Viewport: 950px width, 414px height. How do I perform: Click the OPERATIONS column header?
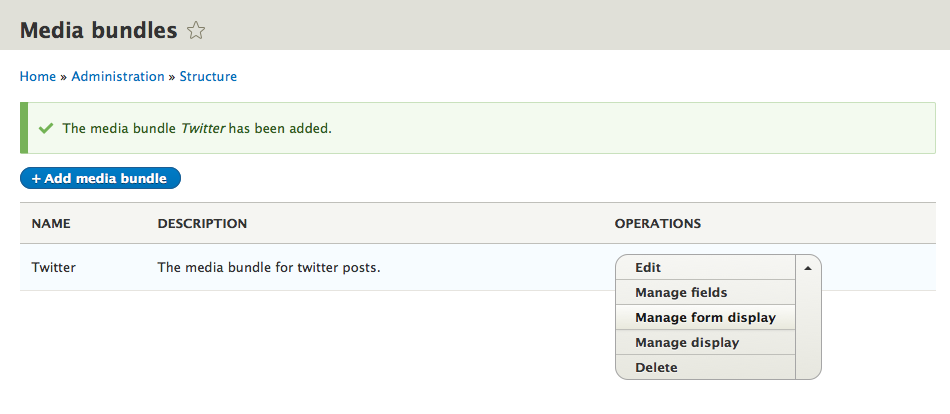coord(658,224)
